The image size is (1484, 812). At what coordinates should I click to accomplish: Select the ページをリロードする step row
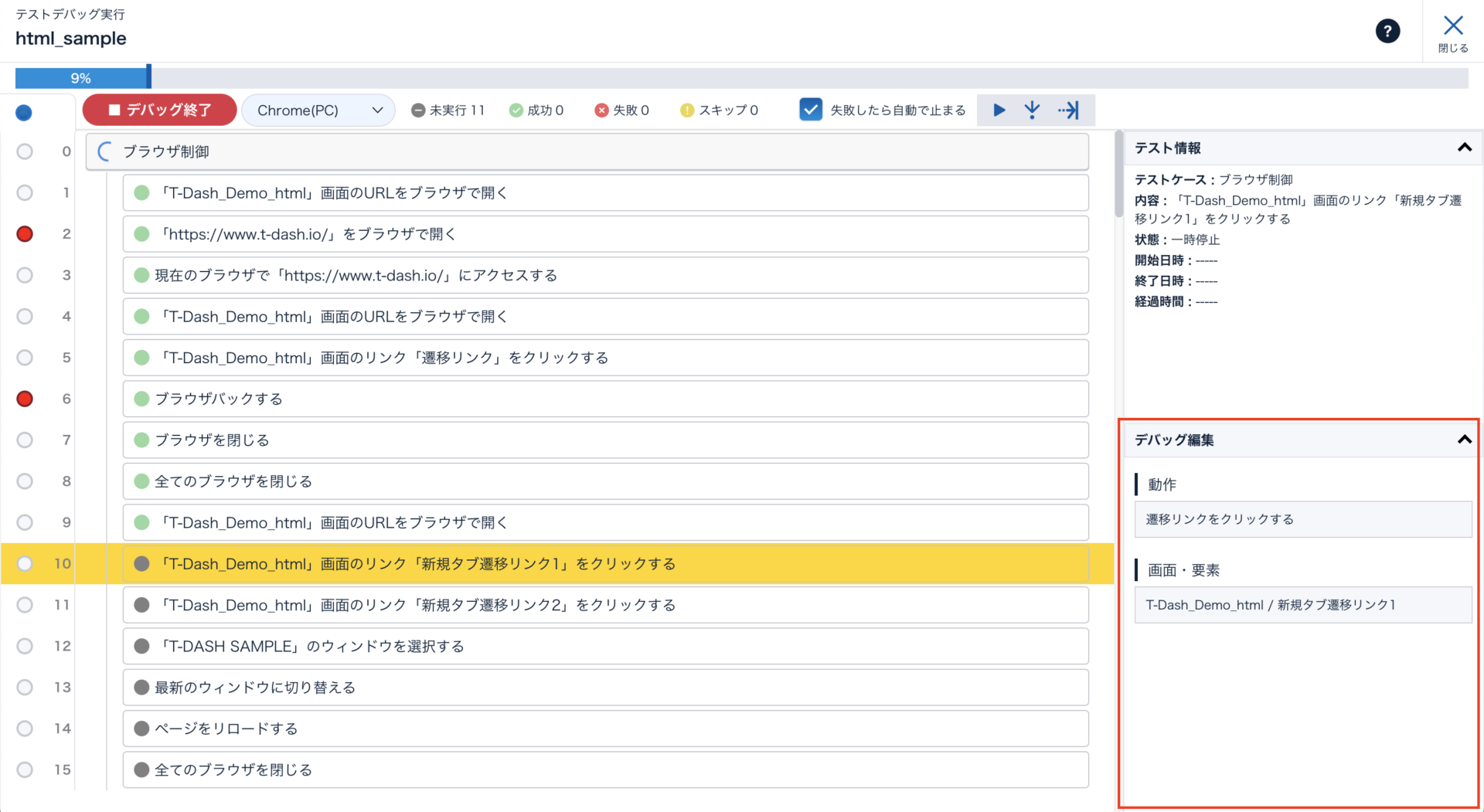coord(605,729)
